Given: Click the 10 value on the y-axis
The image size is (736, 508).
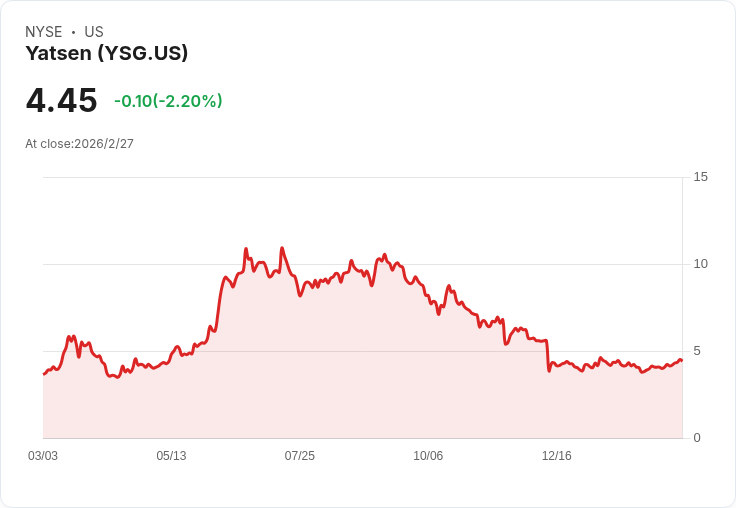Looking at the screenshot, I should coord(700,264).
